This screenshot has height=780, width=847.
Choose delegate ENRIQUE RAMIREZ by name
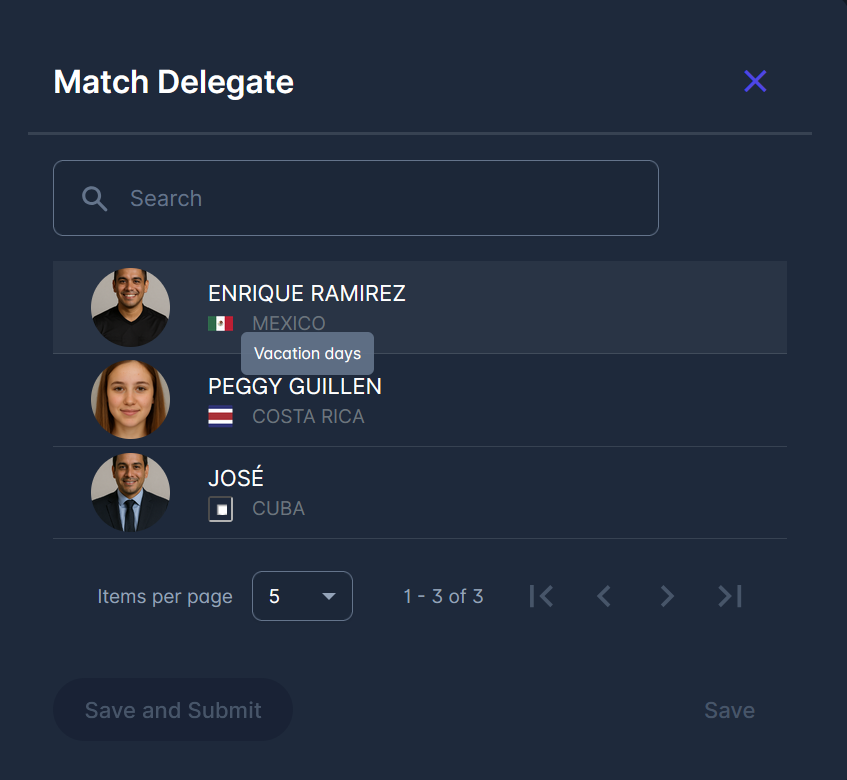coord(306,293)
